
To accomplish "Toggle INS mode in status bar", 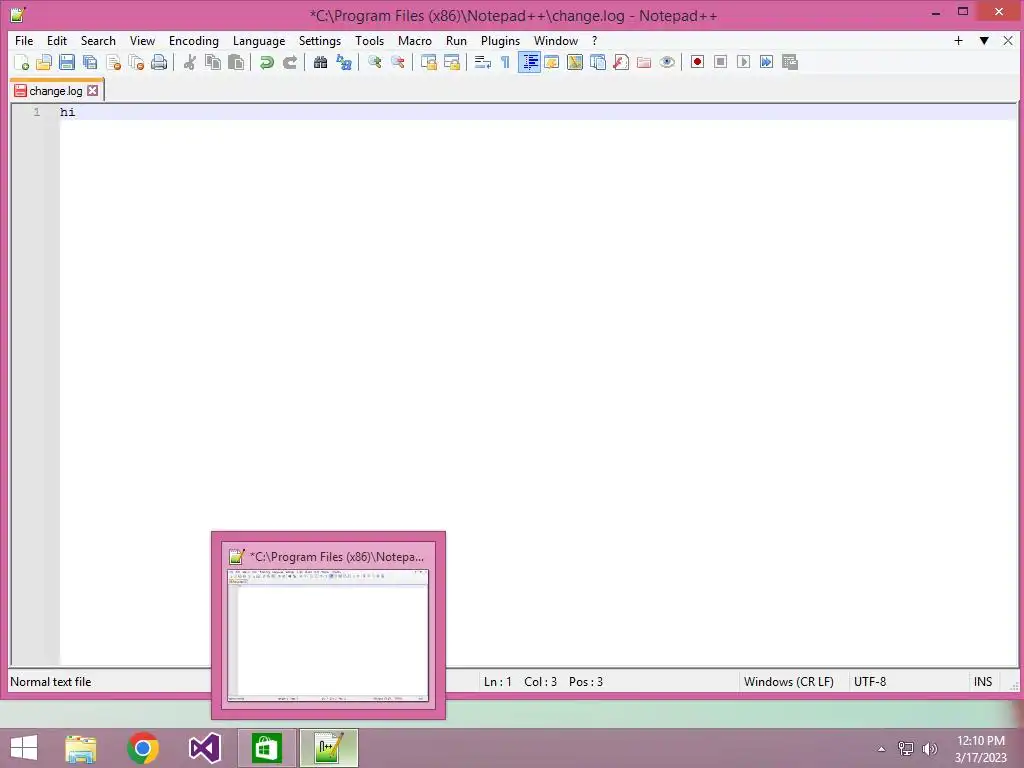I will (982, 682).
